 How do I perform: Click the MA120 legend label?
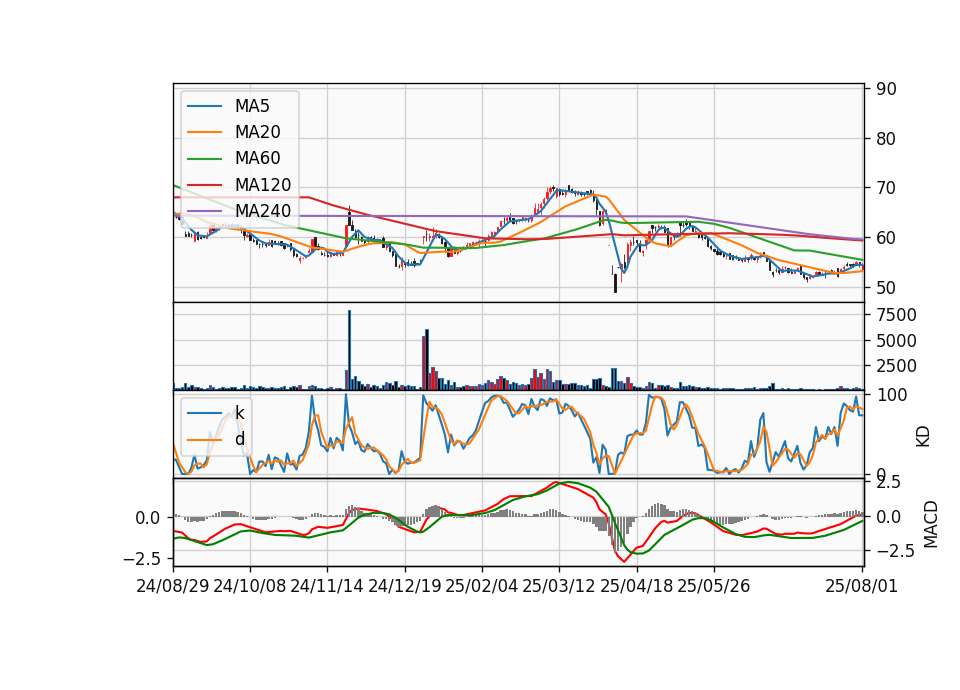coord(263,184)
